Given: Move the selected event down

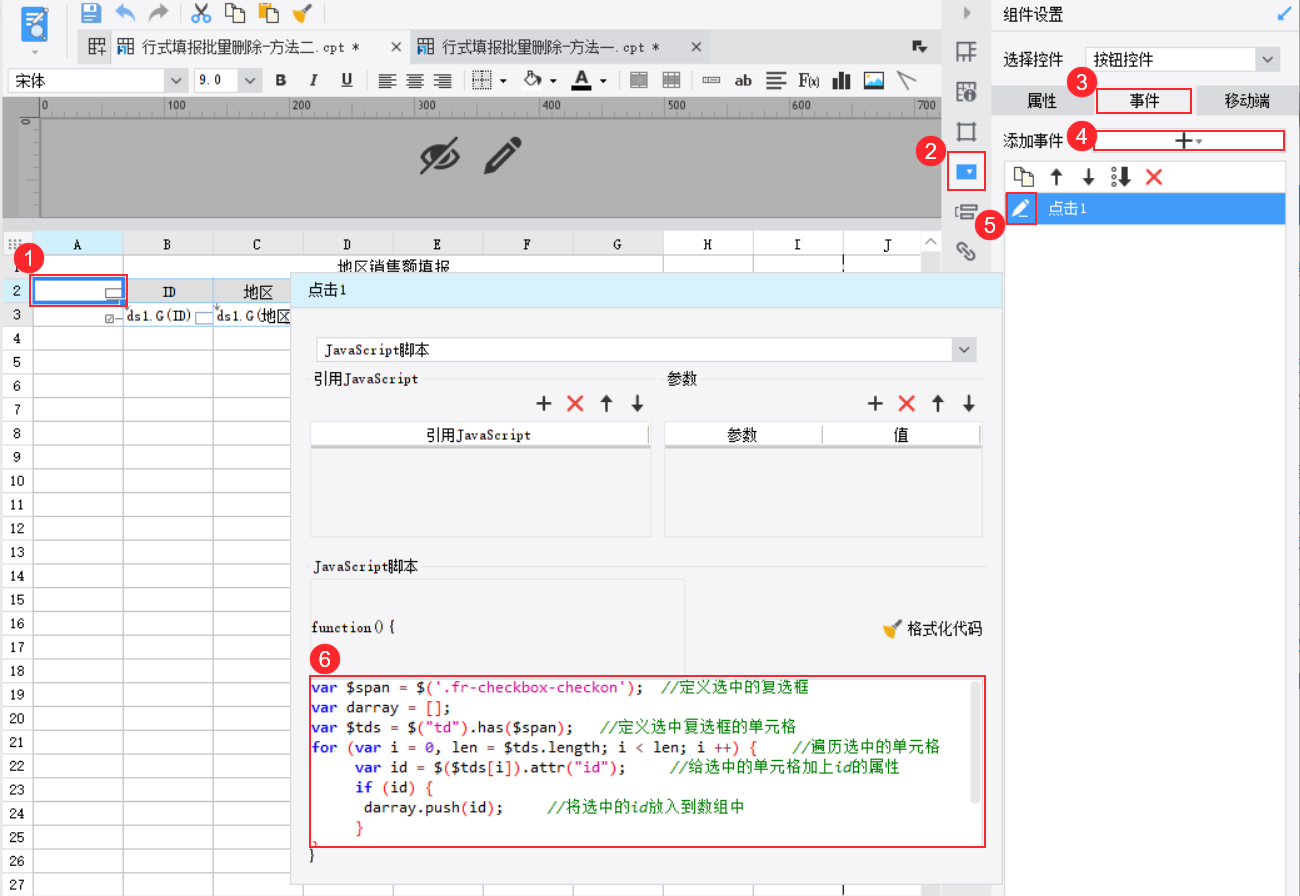Looking at the screenshot, I should [x=1088, y=177].
